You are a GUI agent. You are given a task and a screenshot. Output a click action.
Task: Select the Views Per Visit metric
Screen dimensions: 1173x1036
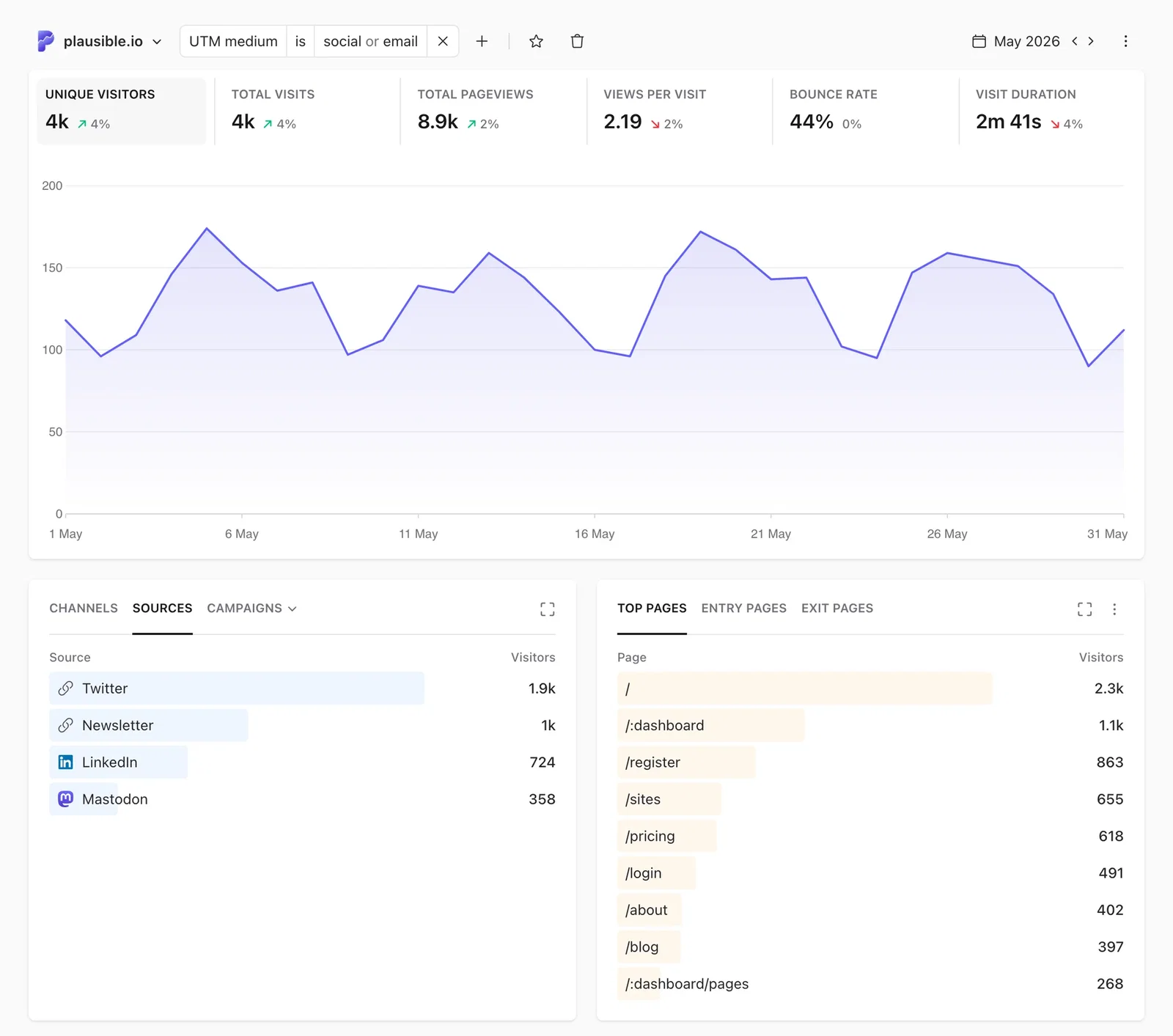(680, 111)
